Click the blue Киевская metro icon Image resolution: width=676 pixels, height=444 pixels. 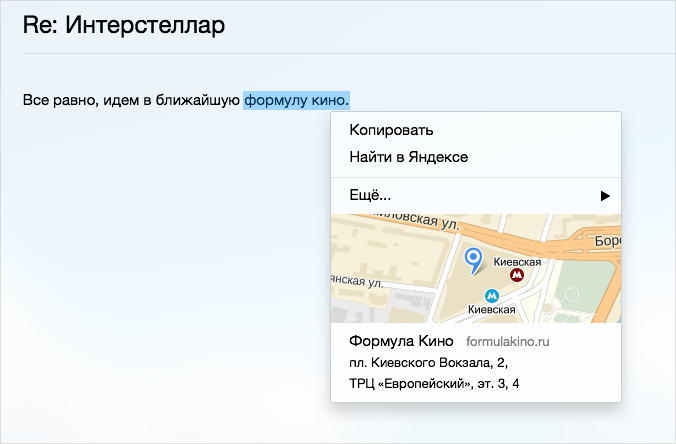(x=491, y=296)
